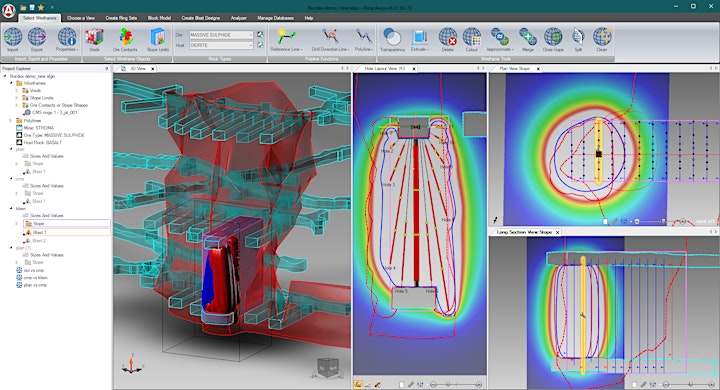The width and height of the screenshot is (720, 390).
Task: Select Blast 1 under klein
Action: [39, 232]
